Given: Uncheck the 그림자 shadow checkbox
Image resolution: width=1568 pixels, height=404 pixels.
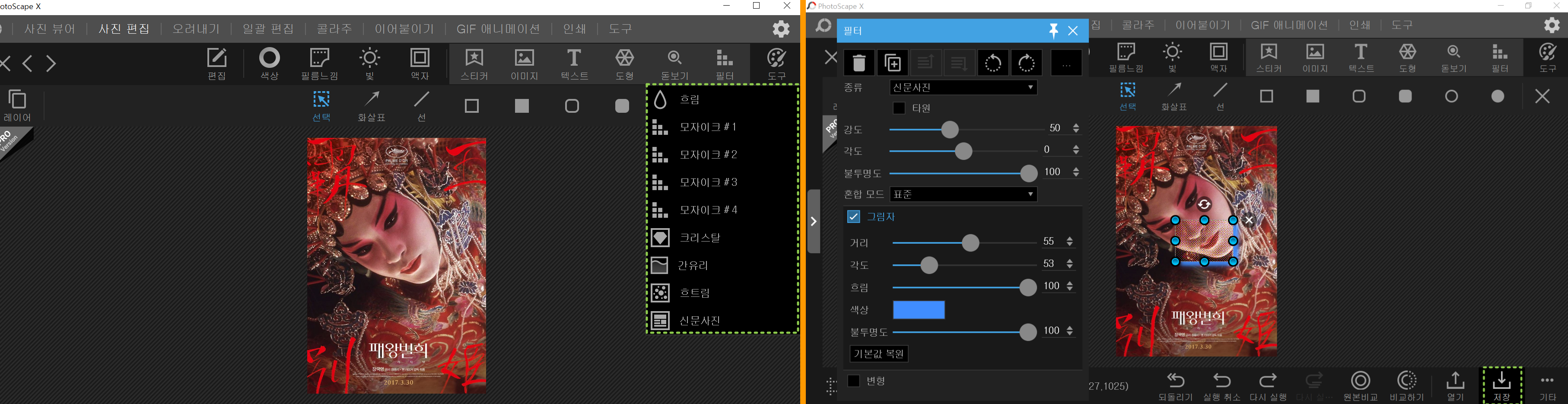Looking at the screenshot, I should (853, 216).
